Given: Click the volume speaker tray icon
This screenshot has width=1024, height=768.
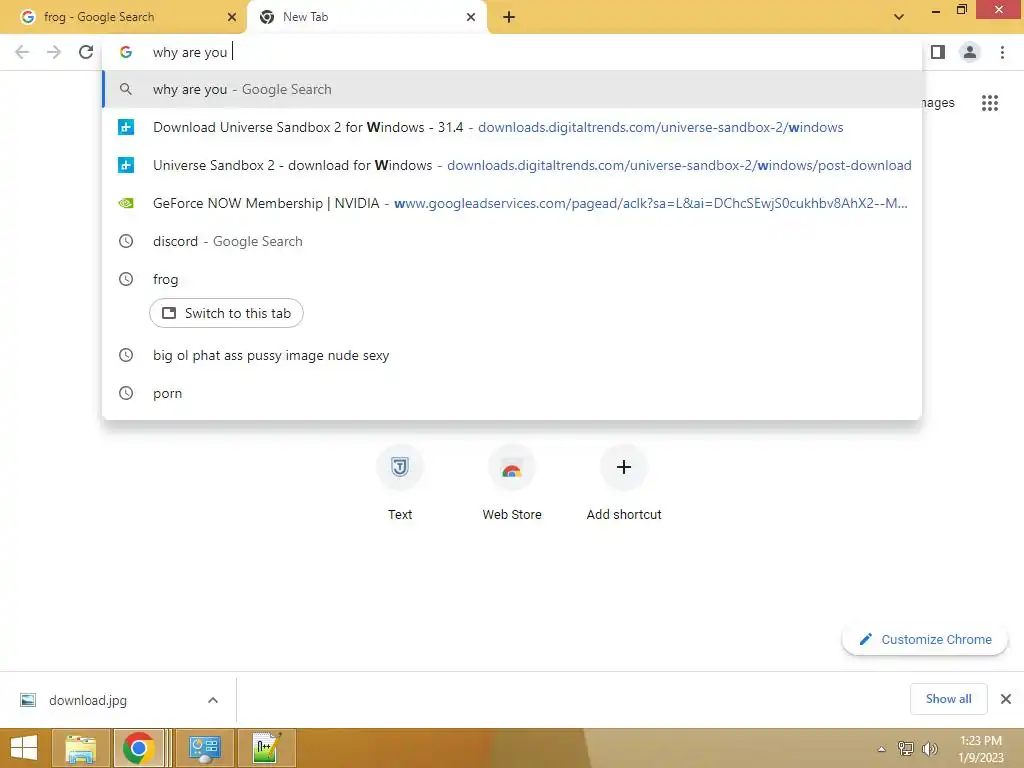Looking at the screenshot, I should (930, 749).
